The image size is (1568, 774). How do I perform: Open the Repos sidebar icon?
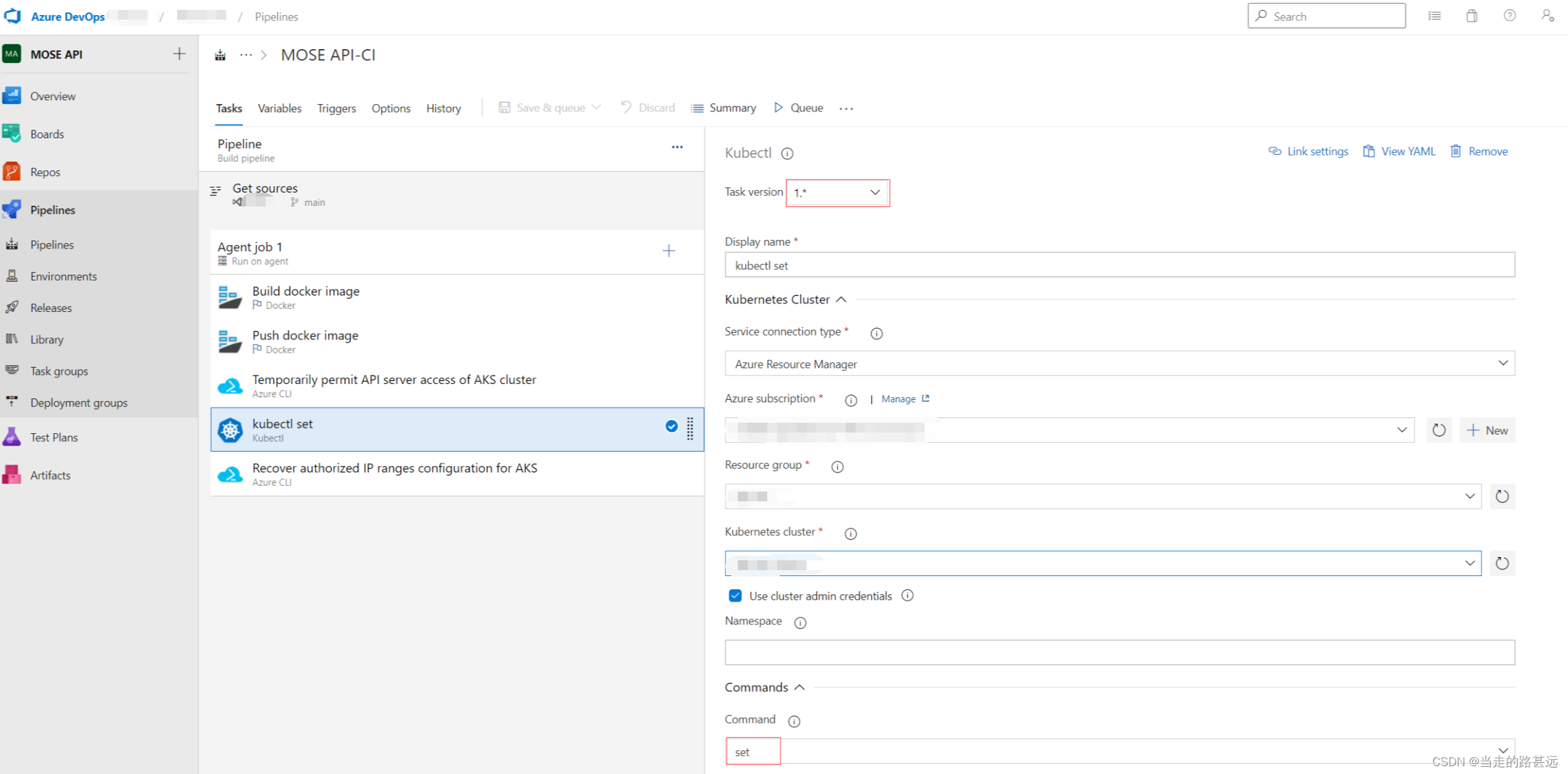coord(12,172)
